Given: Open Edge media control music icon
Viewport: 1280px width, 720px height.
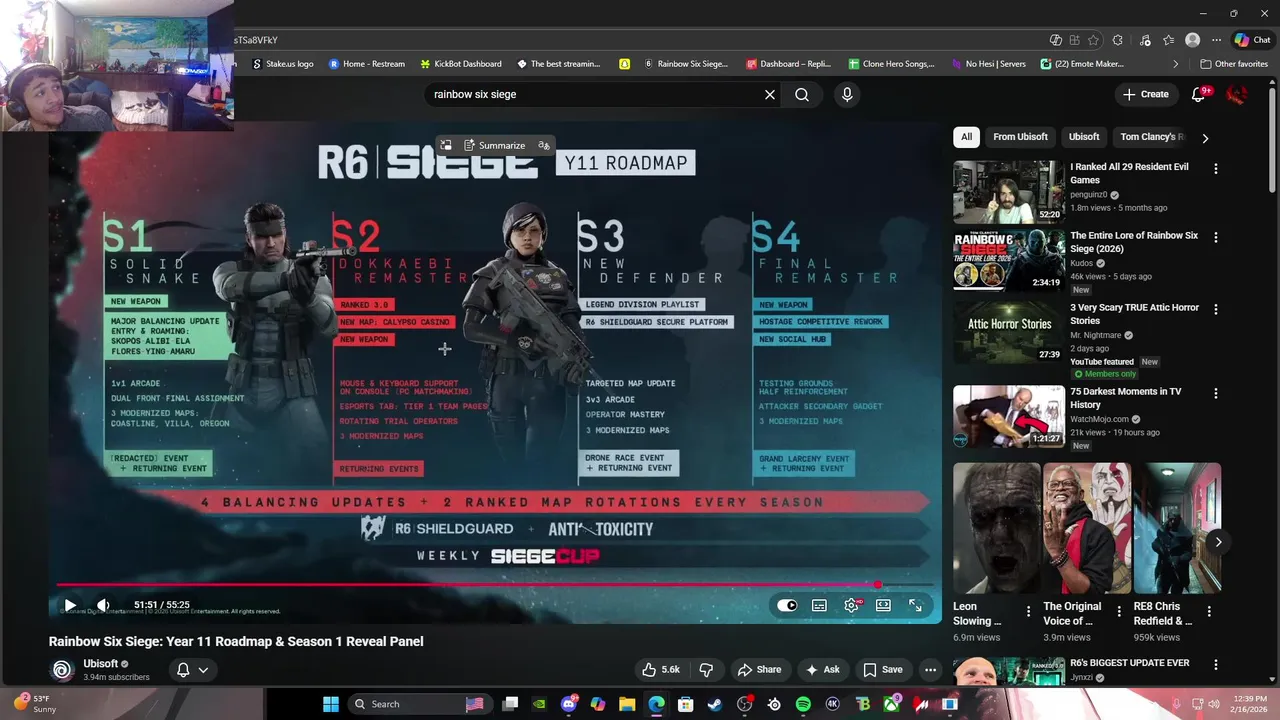Looking at the screenshot, I should [x=1144, y=40].
